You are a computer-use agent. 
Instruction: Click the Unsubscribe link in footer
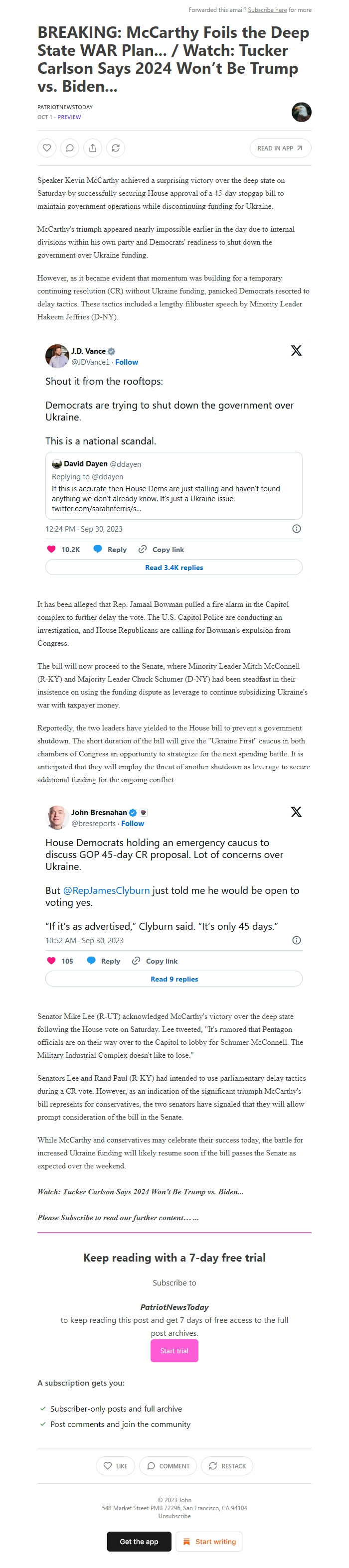[174, 1516]
